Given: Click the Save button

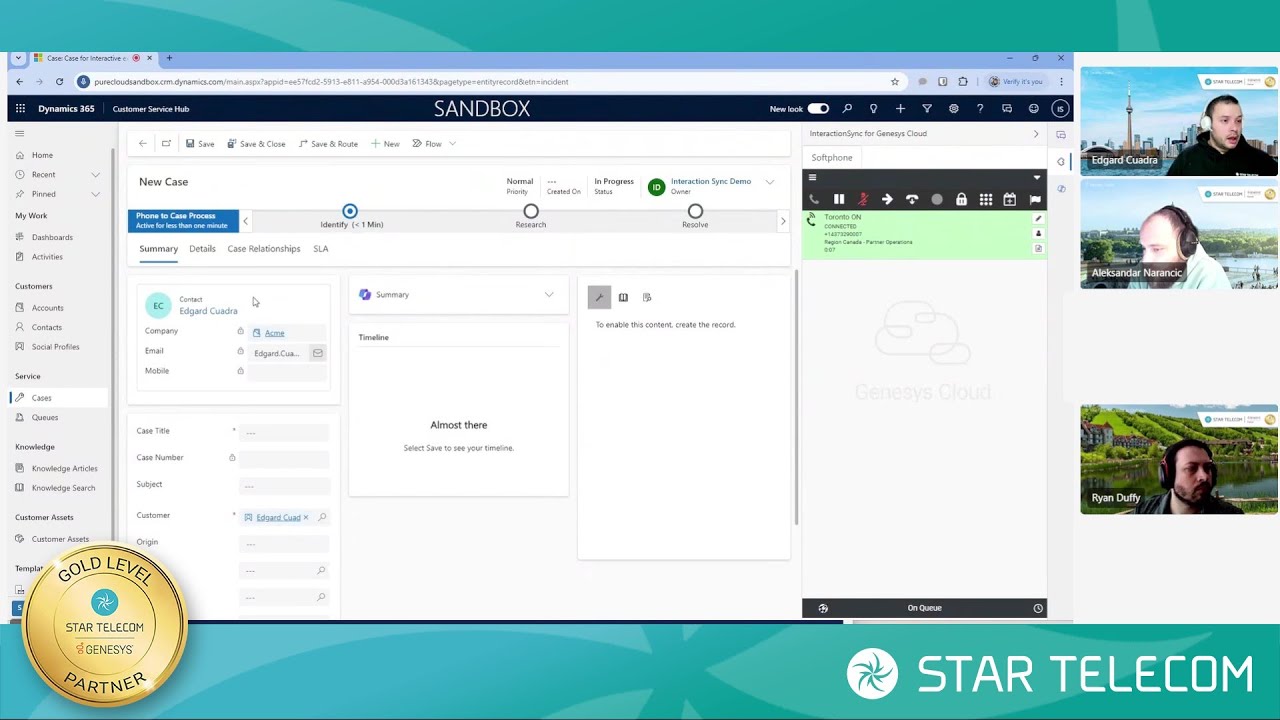Looking at the screenshot, I should click(x=200, y=144).
